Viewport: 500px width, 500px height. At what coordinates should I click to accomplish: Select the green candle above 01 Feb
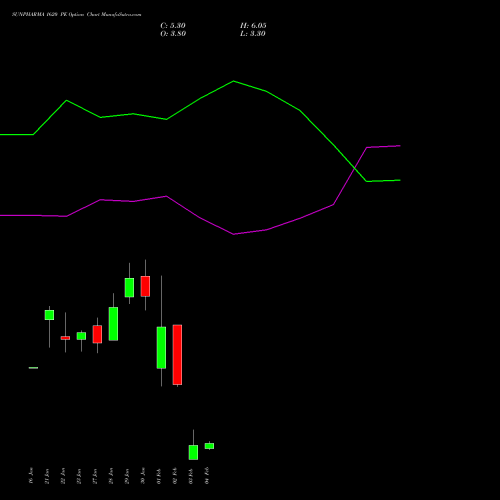[161, 348]
